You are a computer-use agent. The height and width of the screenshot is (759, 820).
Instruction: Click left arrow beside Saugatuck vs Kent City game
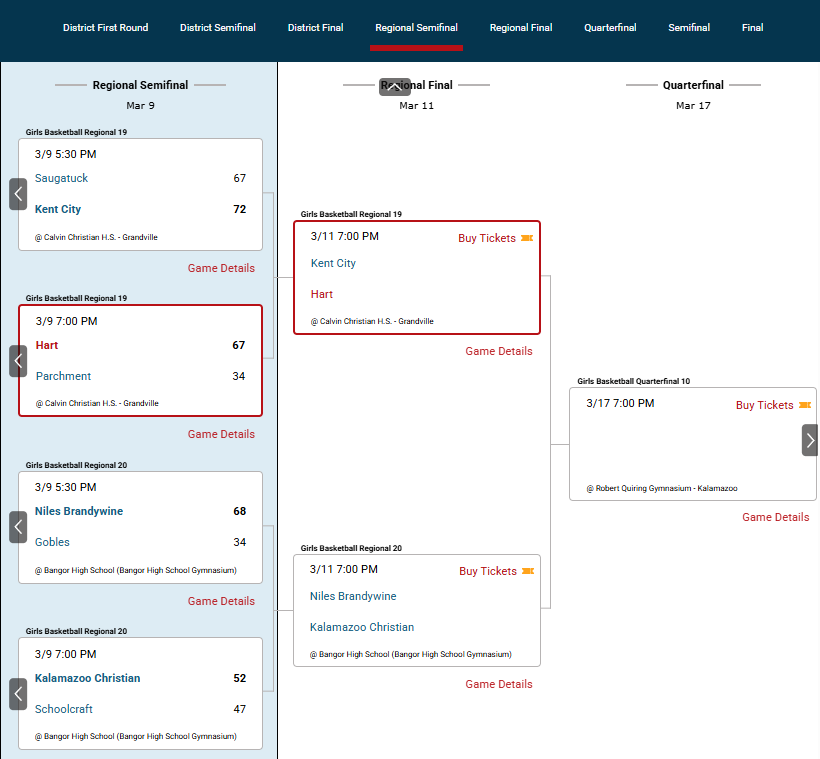tap(18, 194)
